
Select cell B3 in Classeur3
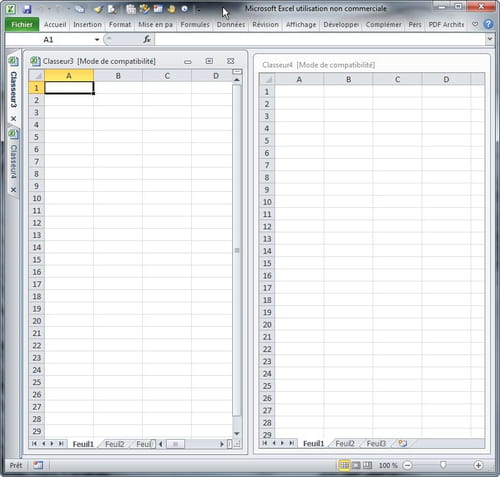[x=118, y=112]
